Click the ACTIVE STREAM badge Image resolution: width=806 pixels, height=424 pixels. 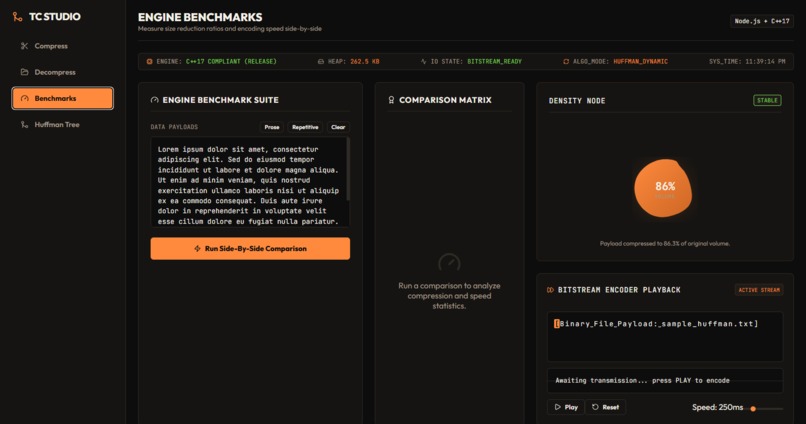pyautogui.click(x=759, y=290)
